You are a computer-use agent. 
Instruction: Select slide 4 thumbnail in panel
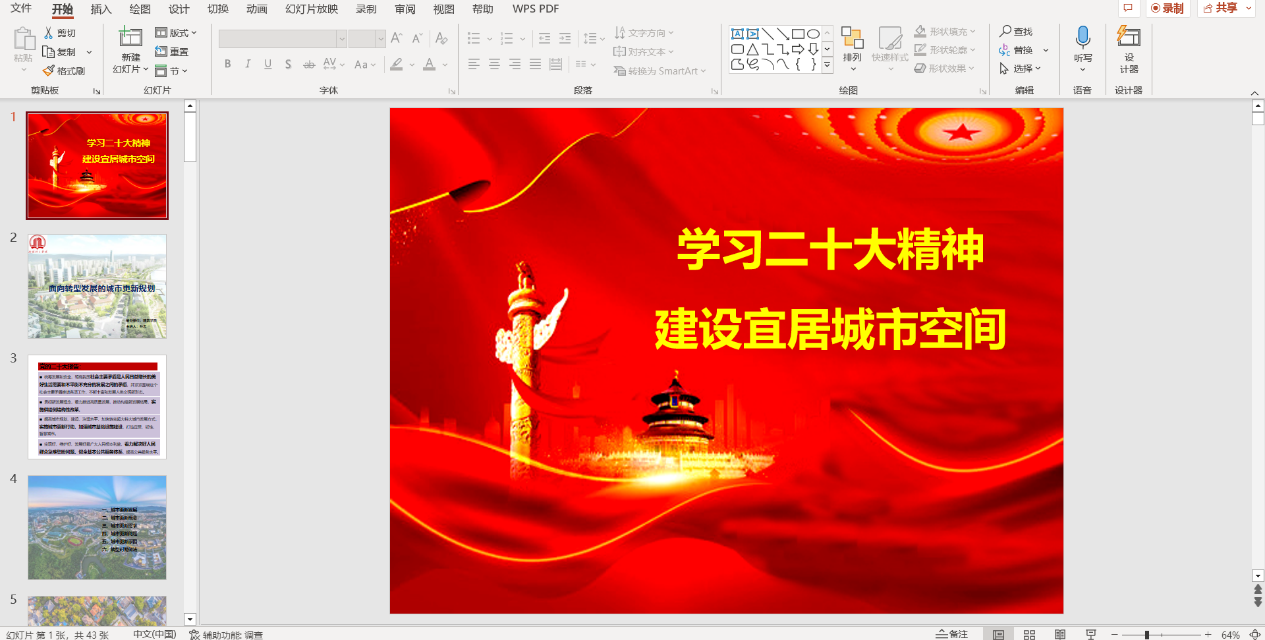pyautogui.click(x=97, y=526)
